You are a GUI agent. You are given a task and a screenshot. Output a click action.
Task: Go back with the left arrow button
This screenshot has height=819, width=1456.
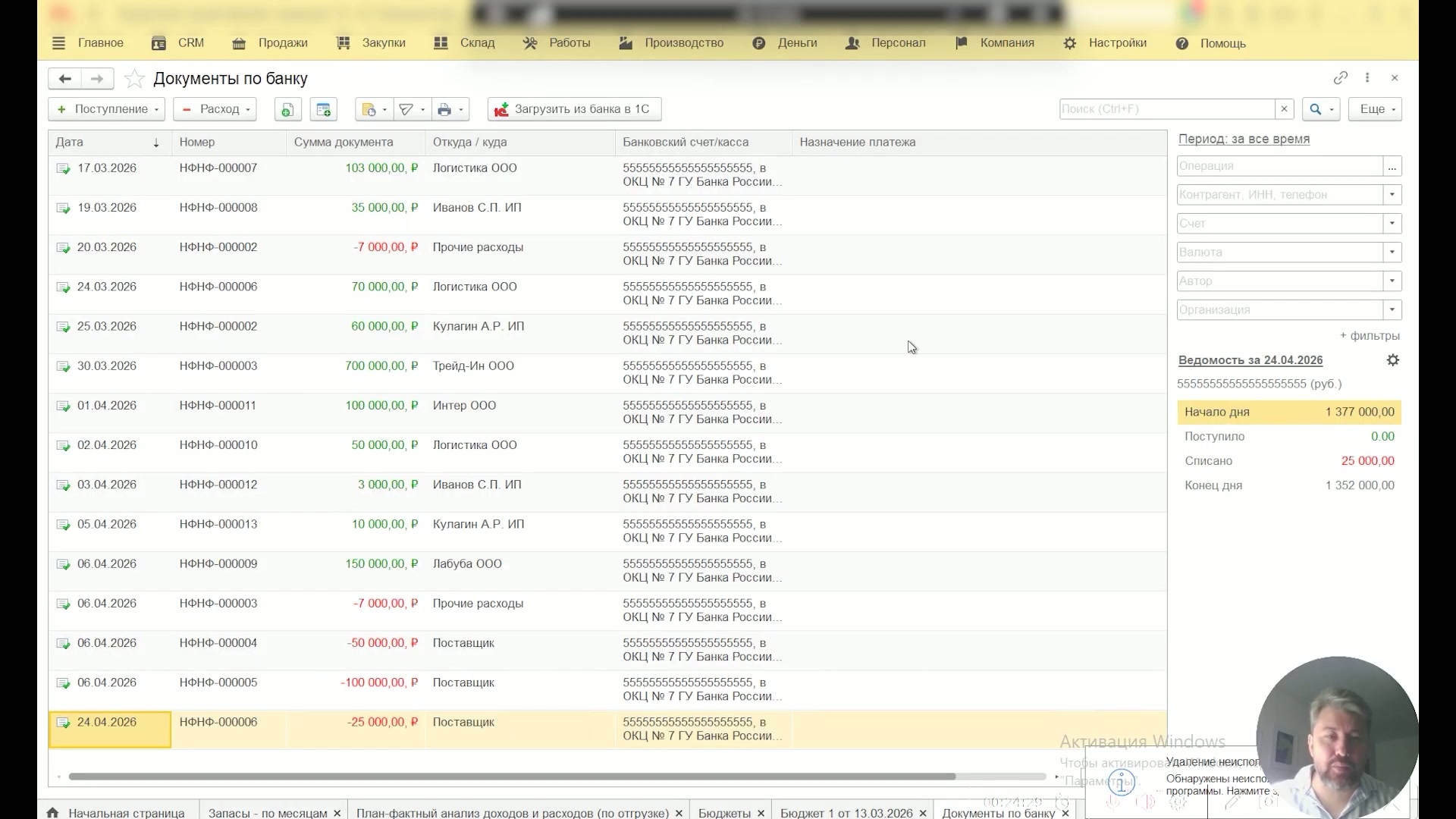tap(65, 79)
